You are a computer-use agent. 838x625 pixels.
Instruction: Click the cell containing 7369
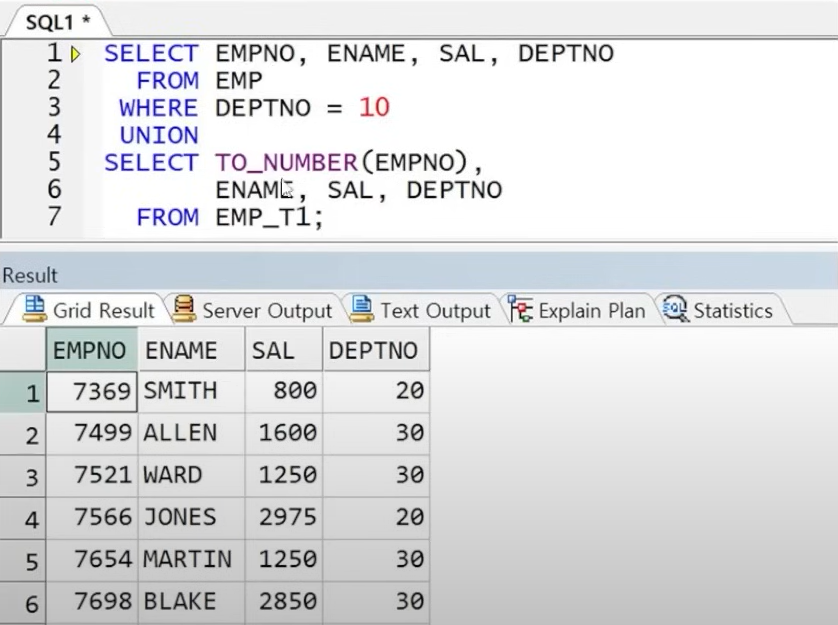click(92, 392)
